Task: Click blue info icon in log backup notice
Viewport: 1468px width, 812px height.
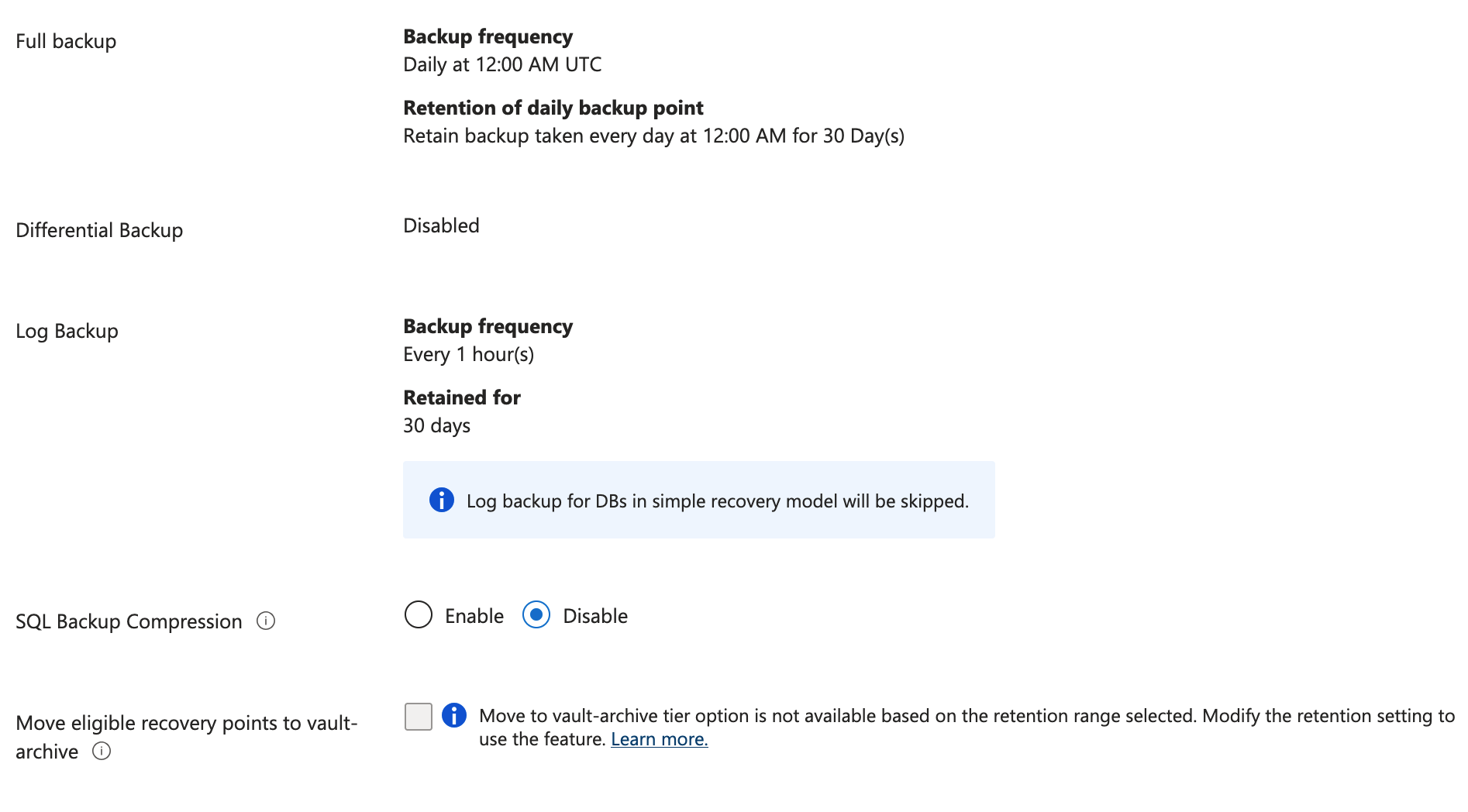Action: coord(442,500)
